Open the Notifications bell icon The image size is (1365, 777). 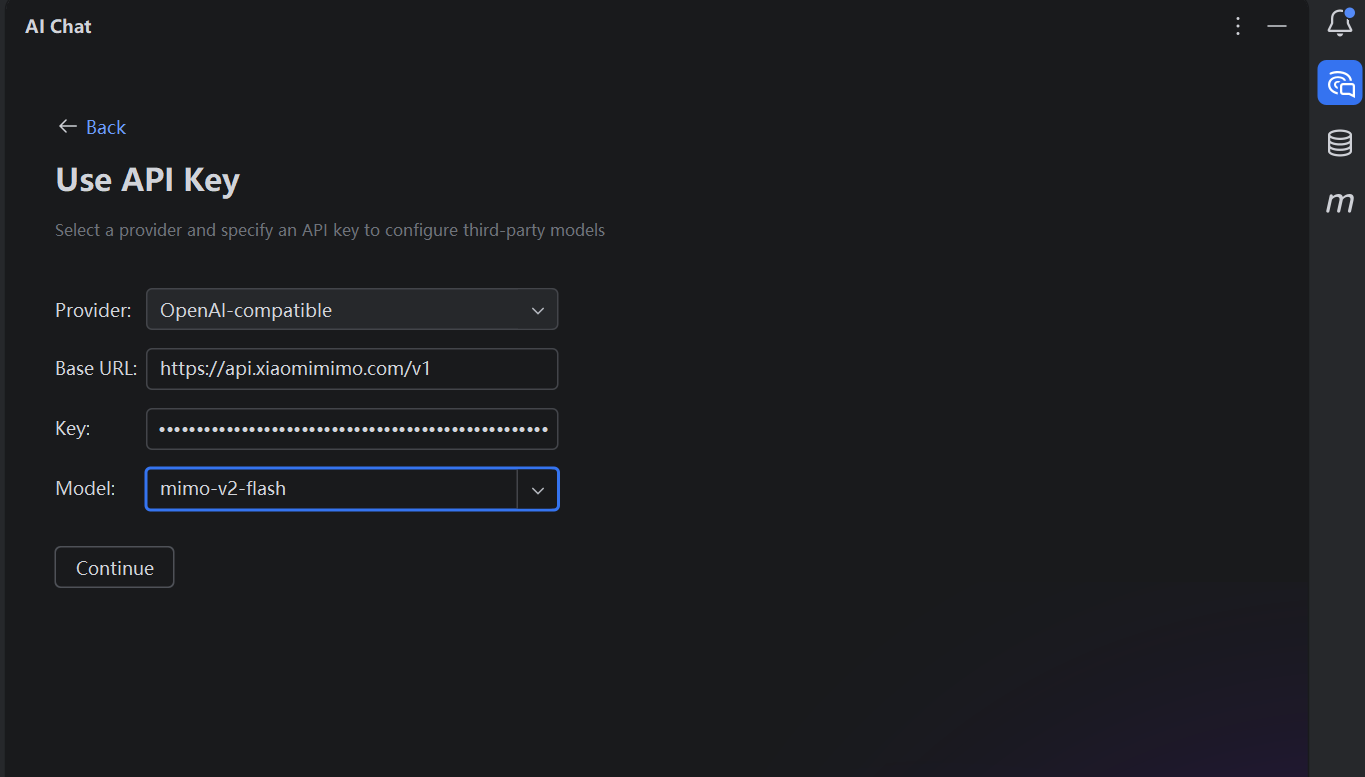[x=1340, y=23]
